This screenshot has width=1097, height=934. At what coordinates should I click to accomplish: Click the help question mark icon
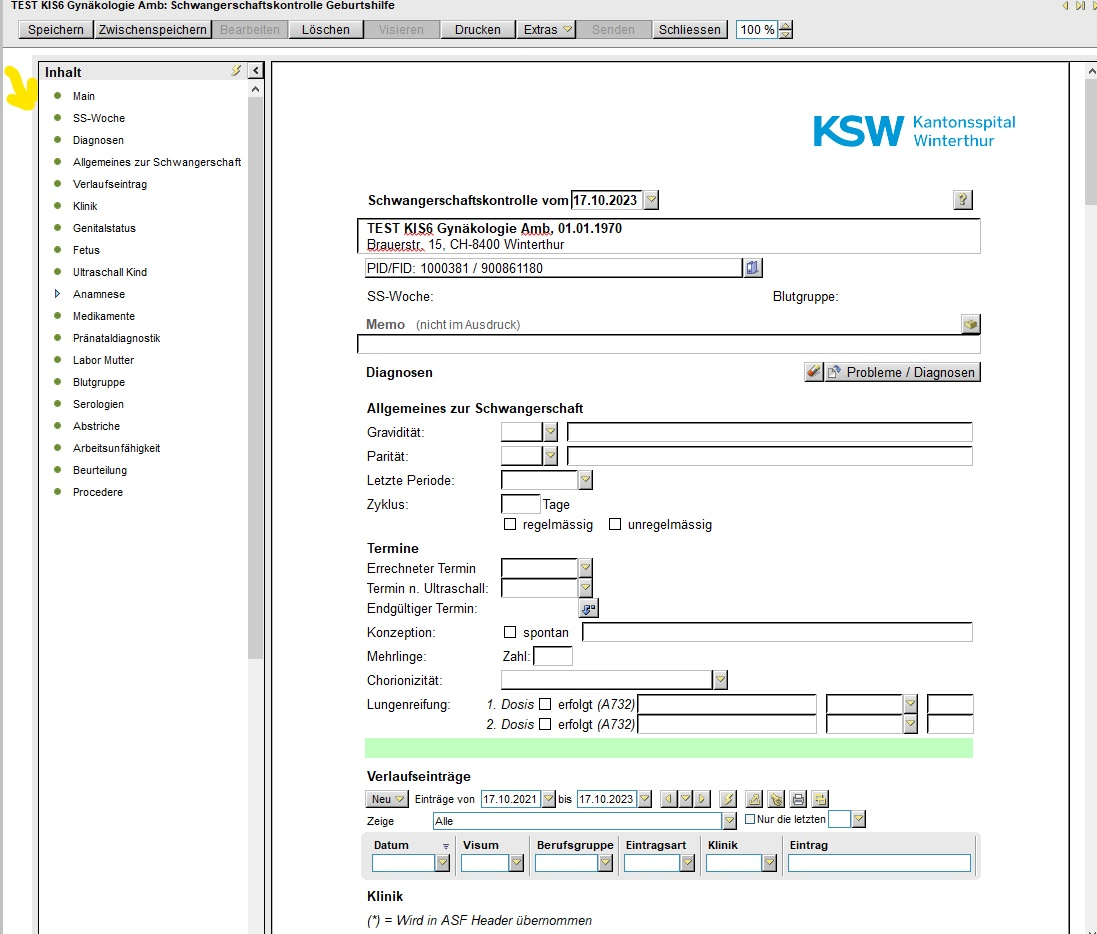click(x=962, y=200)
